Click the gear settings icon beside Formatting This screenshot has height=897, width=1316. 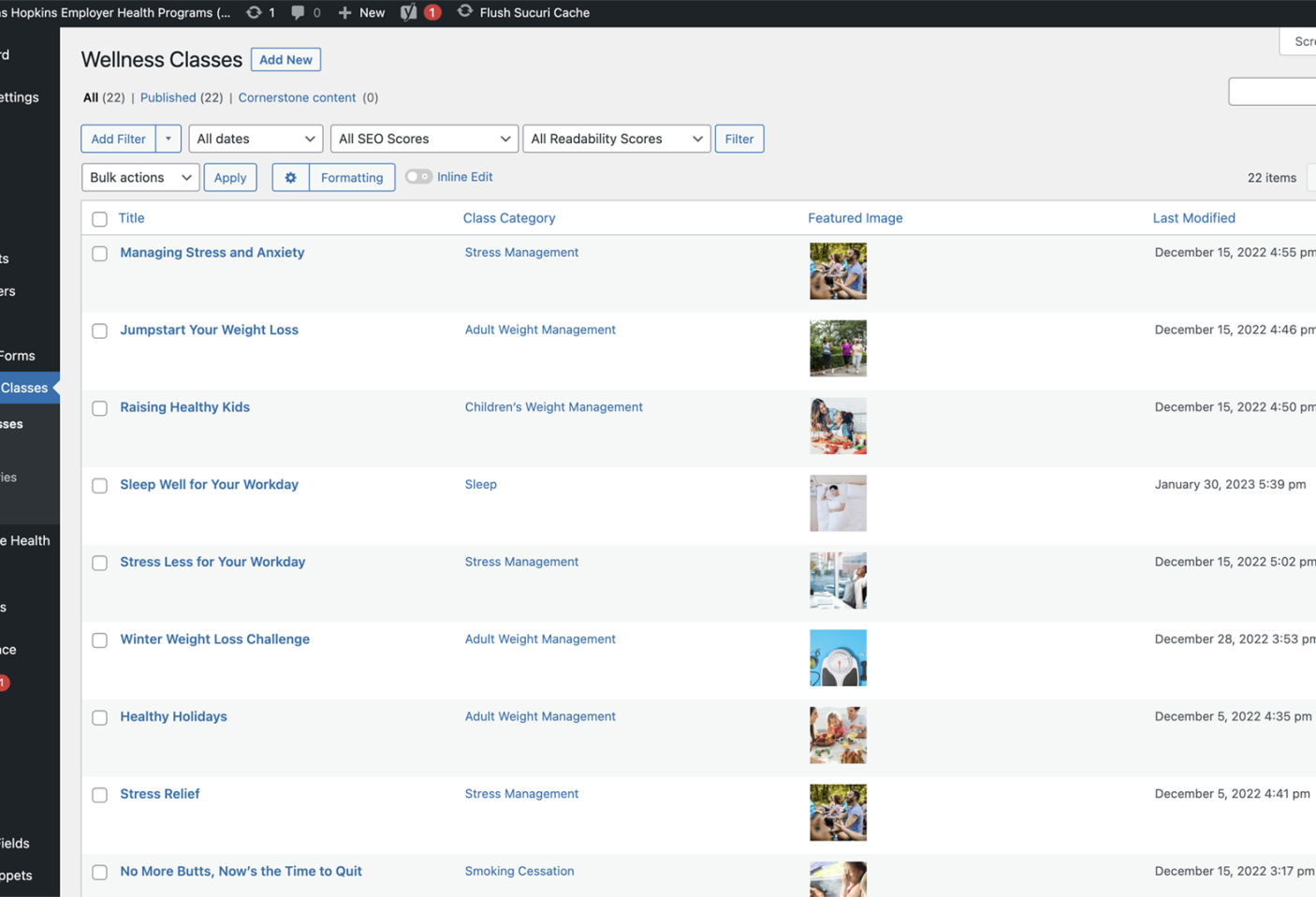pos(290,177)
